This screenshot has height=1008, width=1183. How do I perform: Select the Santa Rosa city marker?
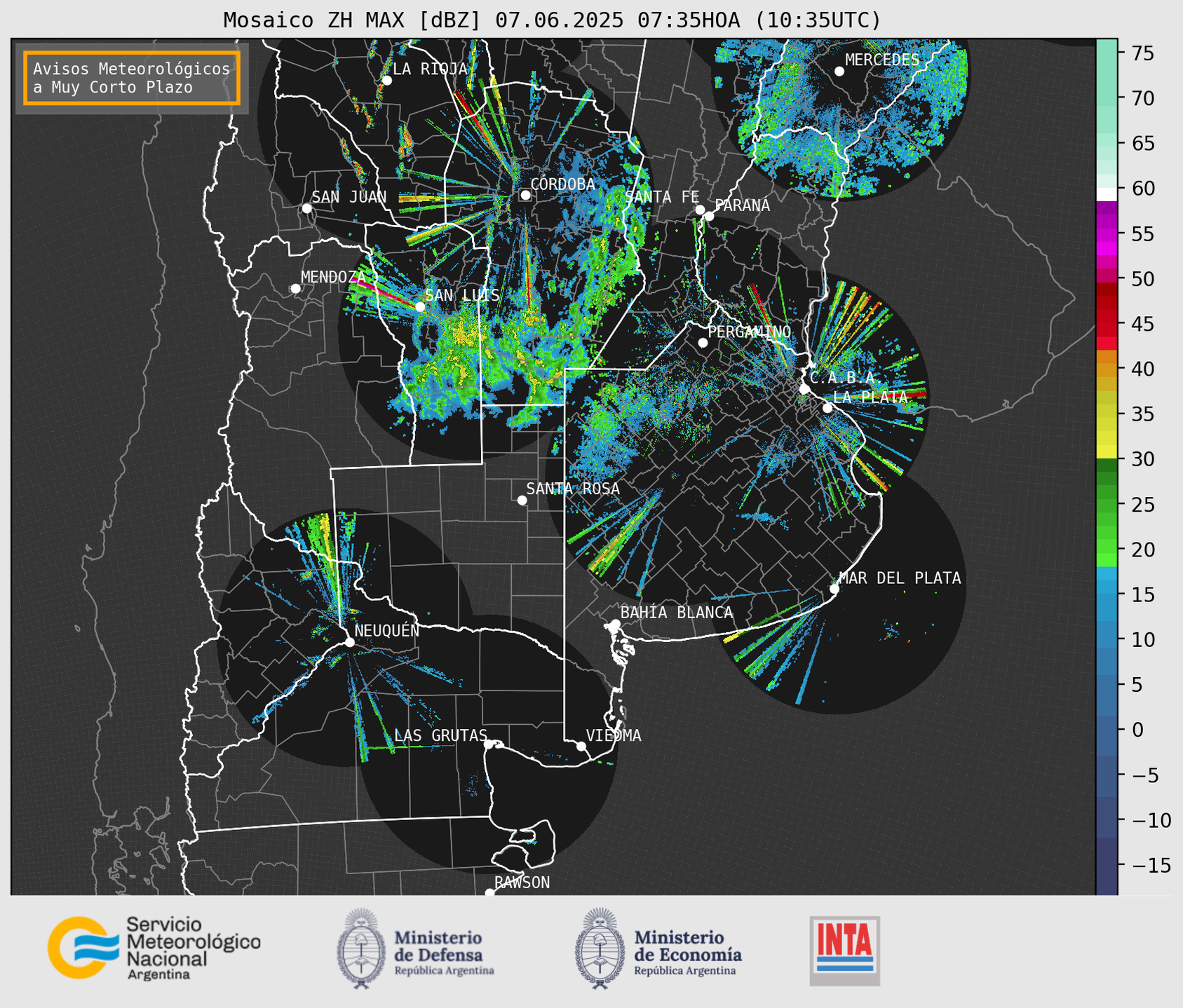522,500
